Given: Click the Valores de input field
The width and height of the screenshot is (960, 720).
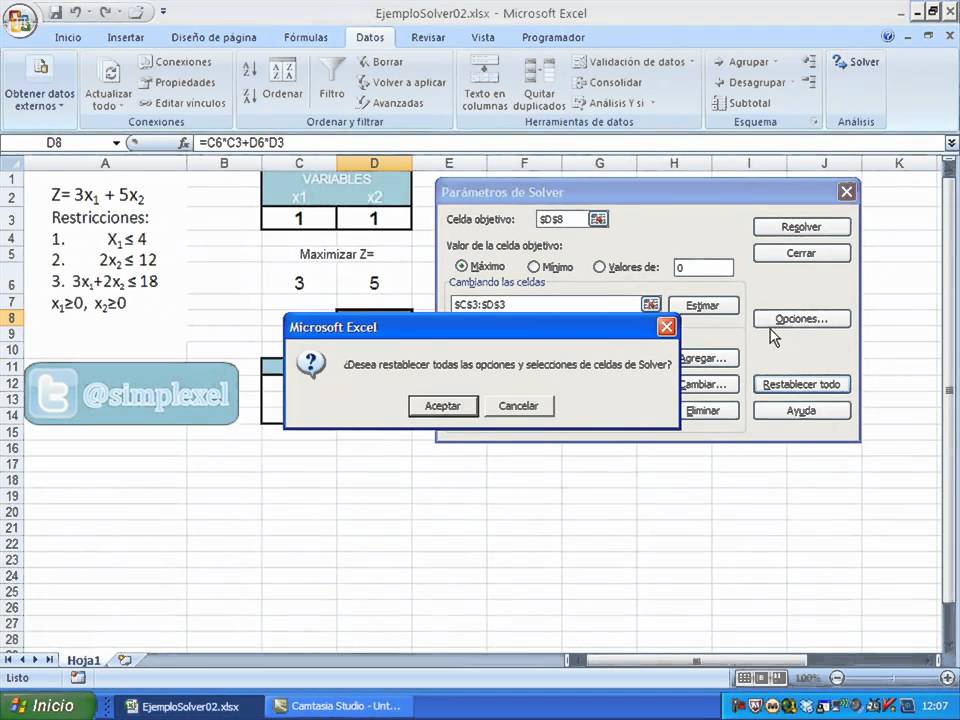Looking at the screenshot, I should [x=703, y=268].
